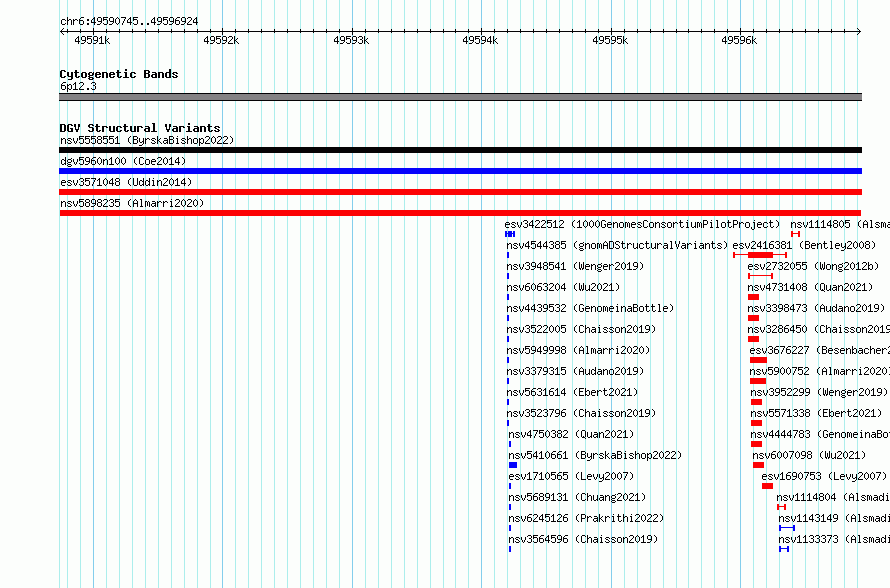Select red glyph under esv1690753 Levy2007
The image size is (890, 588).
pos(767,486)
